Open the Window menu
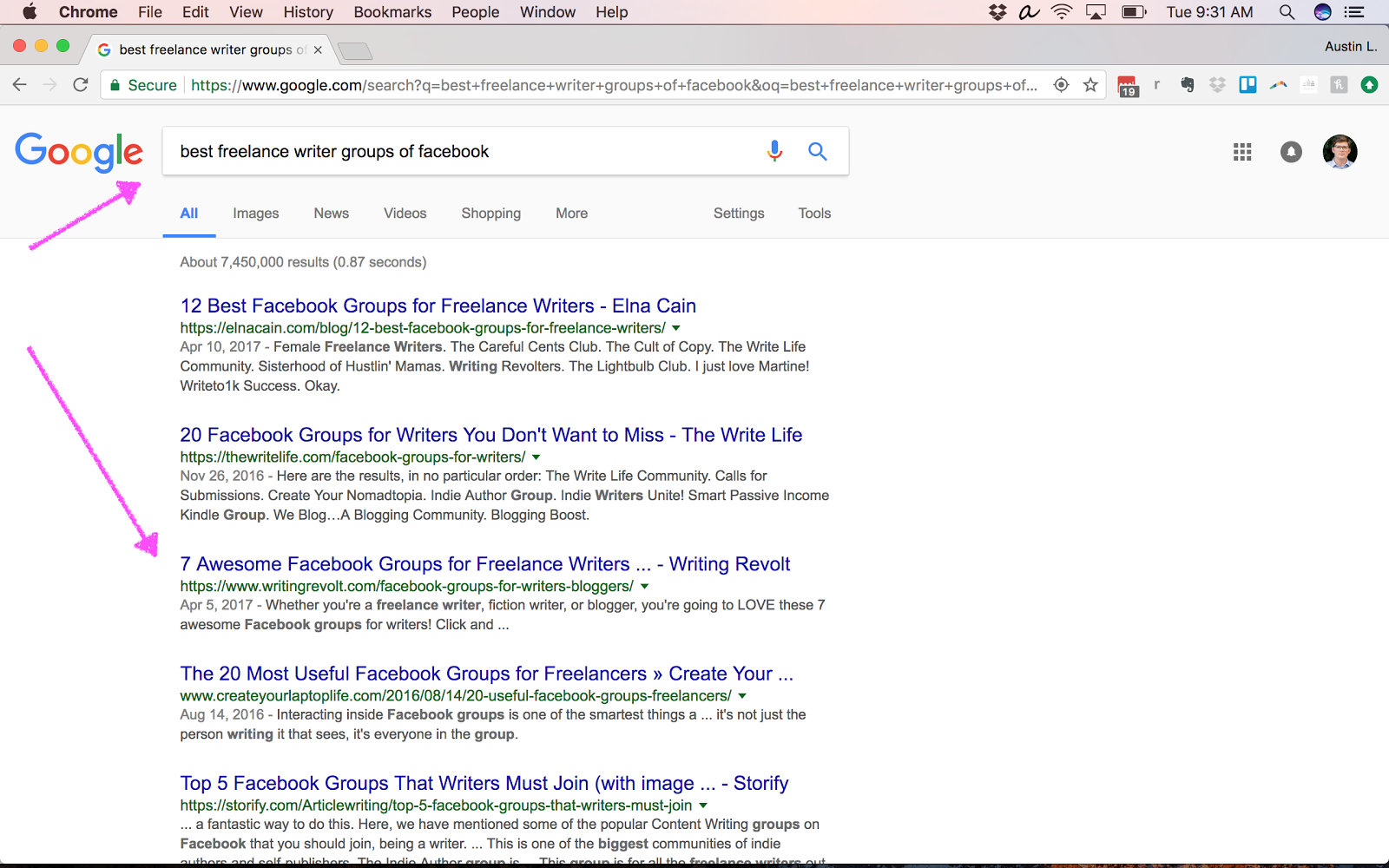Screen dimensions: 1389x868 548,12
